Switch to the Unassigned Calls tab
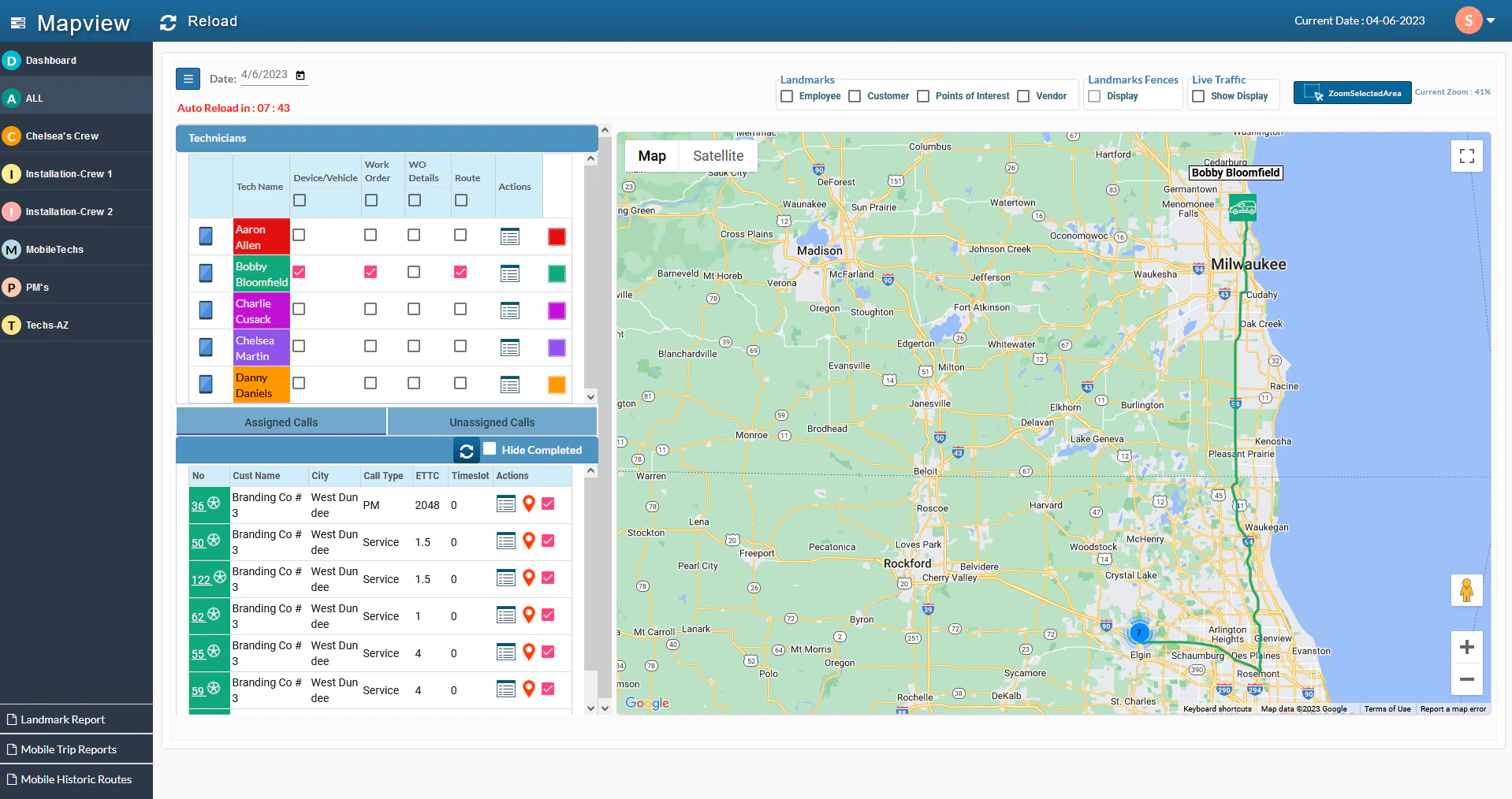Image resolution: width=1512 pixels, height=799 pixels. [491, 422]
